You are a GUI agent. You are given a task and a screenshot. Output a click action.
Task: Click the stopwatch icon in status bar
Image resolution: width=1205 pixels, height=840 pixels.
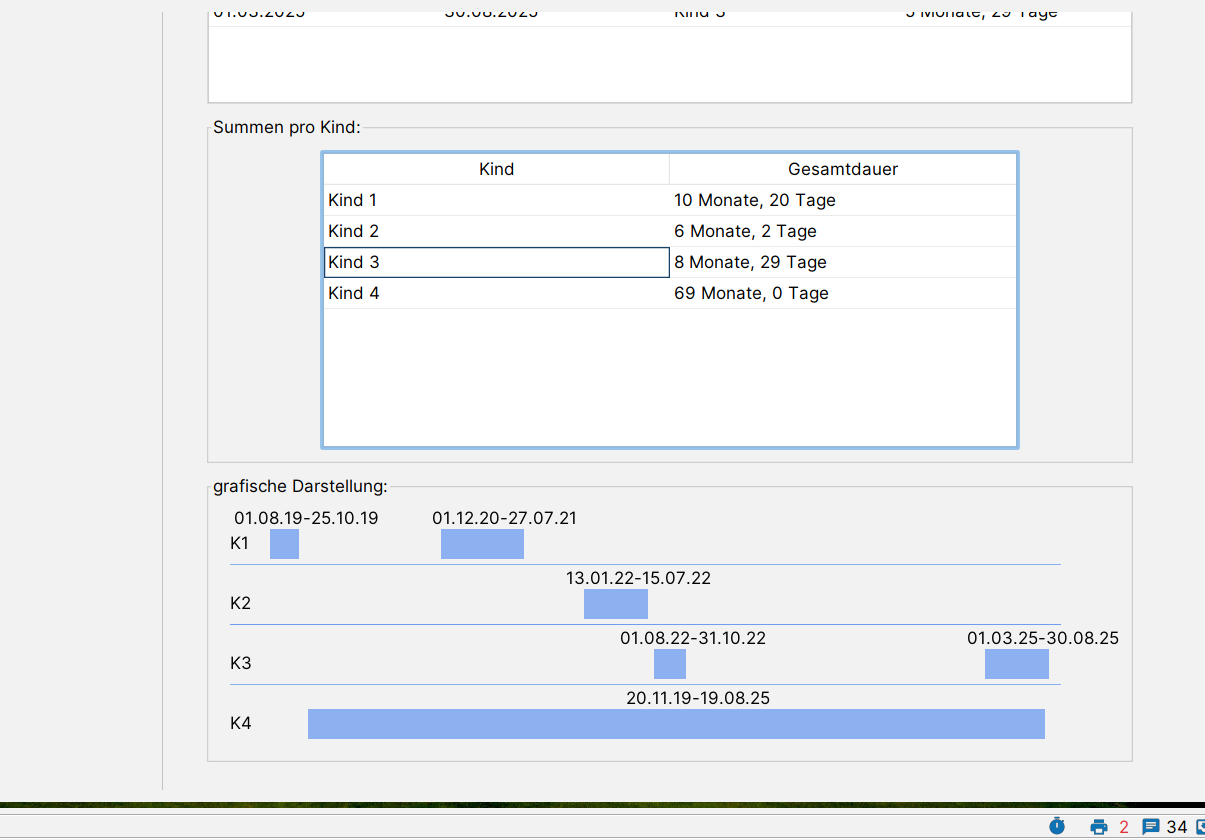(x=1057, y=826)
